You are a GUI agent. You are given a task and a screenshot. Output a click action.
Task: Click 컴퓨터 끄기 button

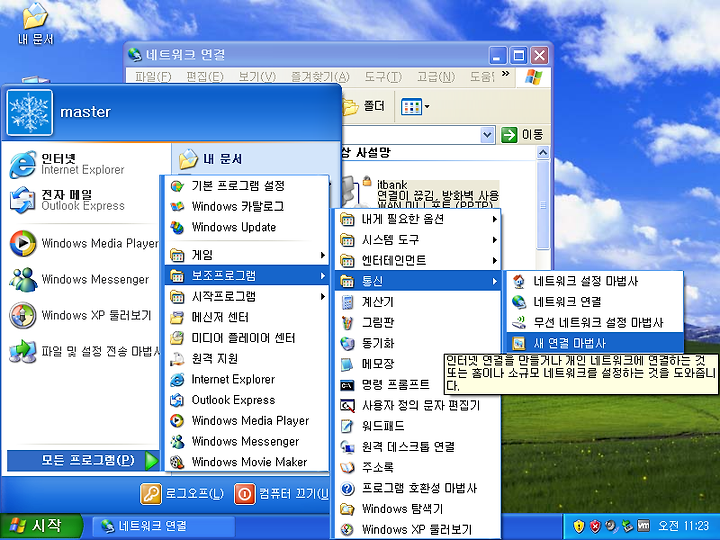coord(281,494)
